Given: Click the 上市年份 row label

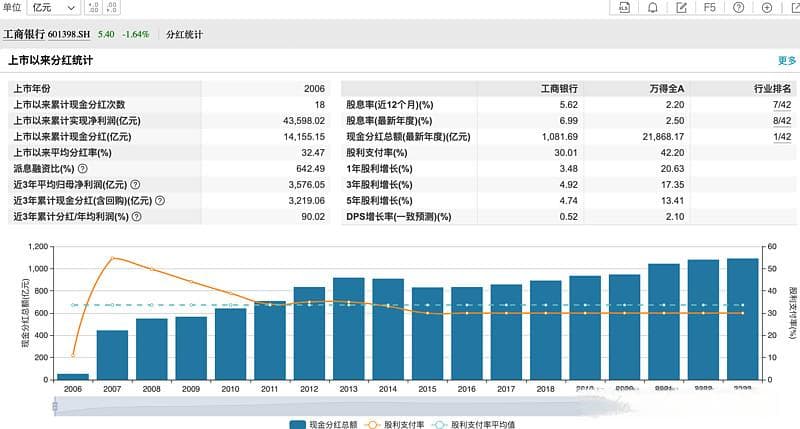Looking at the screenshot, I should 32,89.
